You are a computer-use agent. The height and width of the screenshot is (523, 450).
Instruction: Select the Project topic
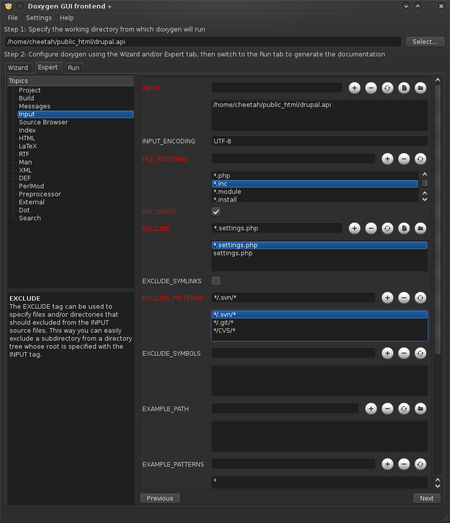30,90
